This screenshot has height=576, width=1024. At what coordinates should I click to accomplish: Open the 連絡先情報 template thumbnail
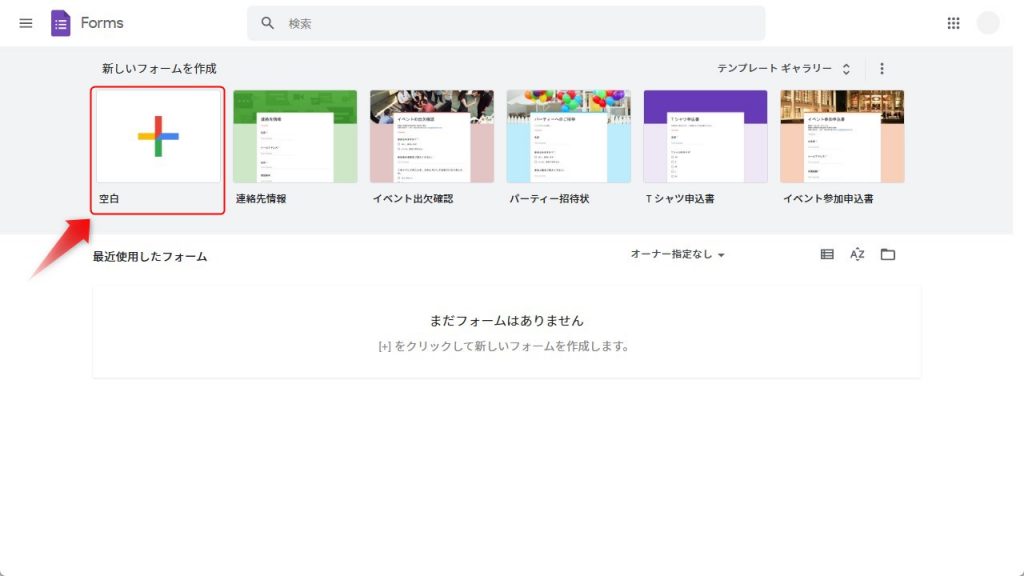click(x=295, y=136)
